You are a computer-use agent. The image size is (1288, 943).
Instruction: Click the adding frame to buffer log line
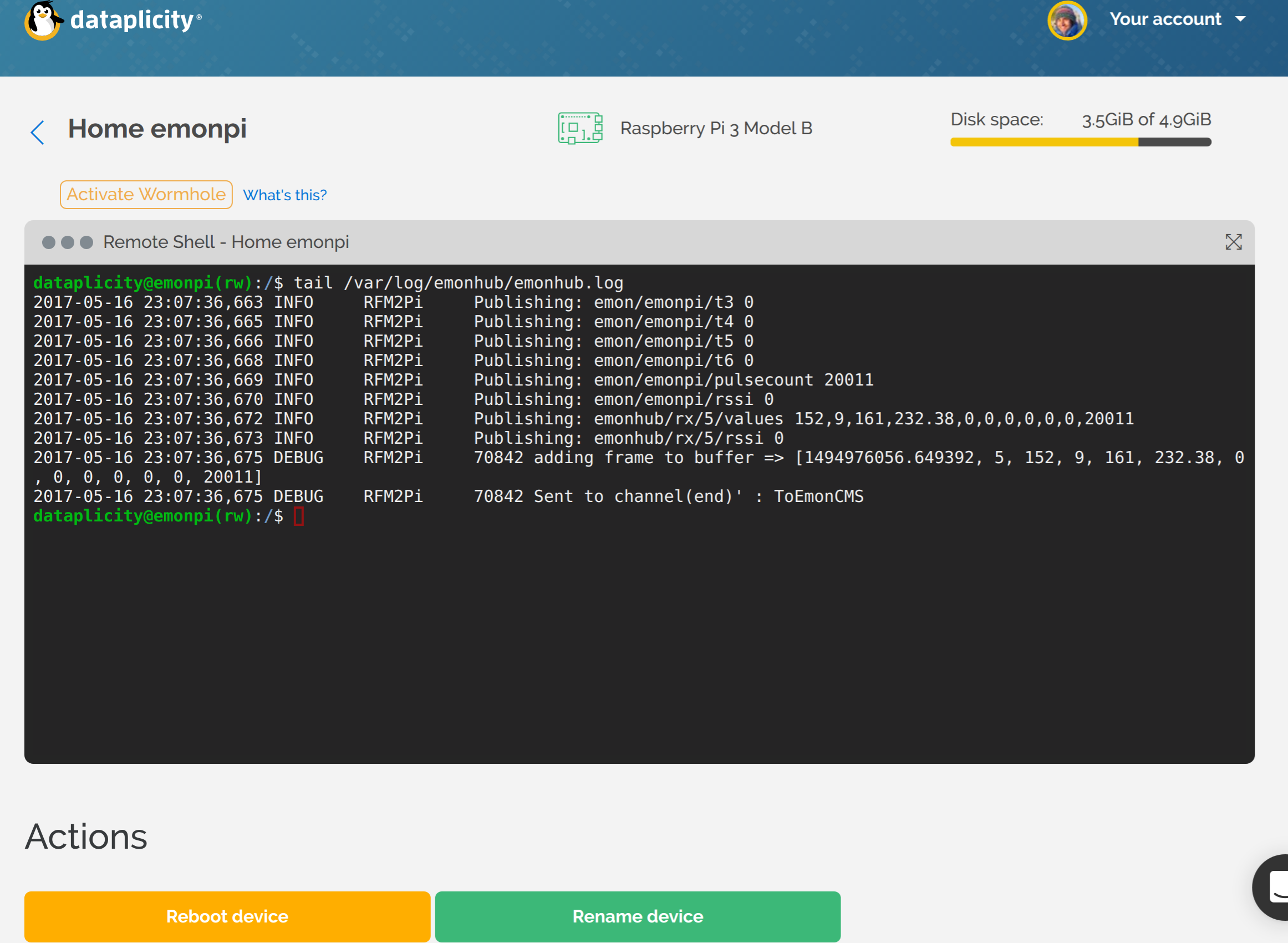point(639,467)
